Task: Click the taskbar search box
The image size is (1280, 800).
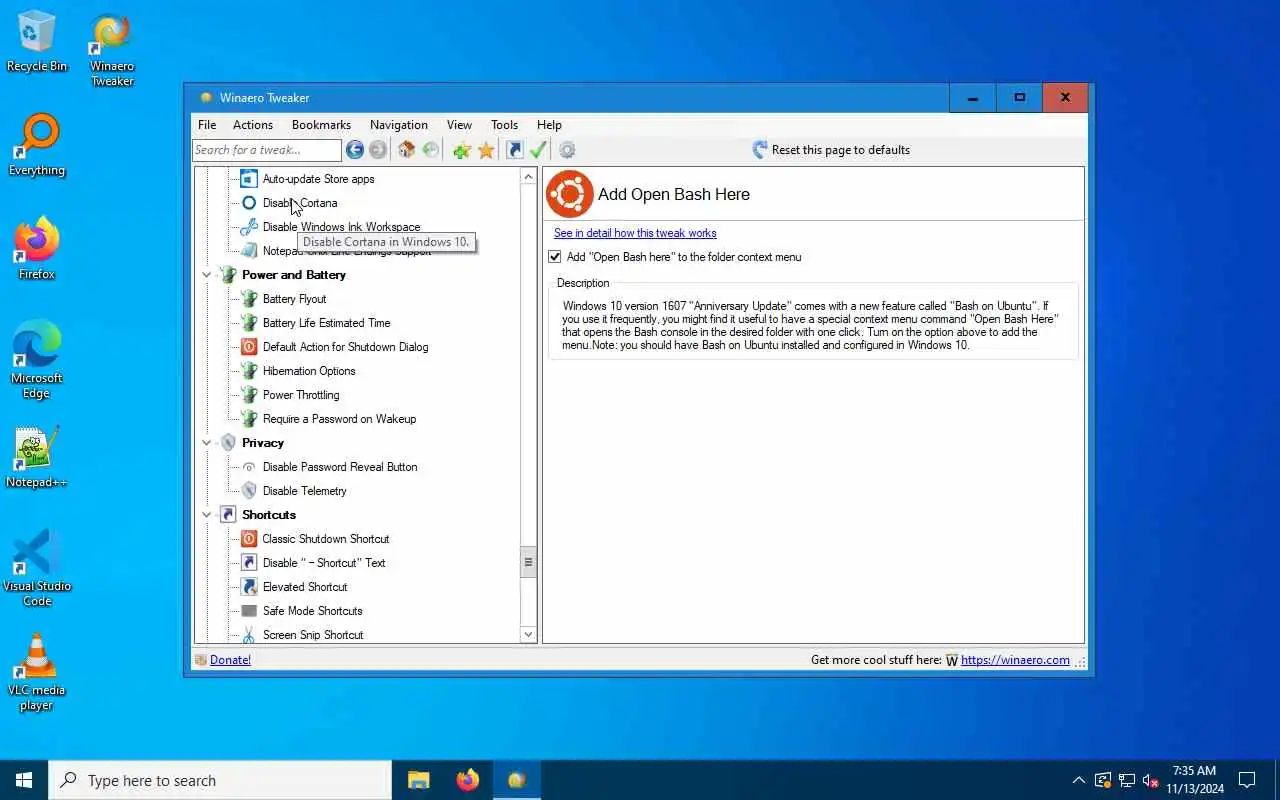Action: click(x=220, y=780)
